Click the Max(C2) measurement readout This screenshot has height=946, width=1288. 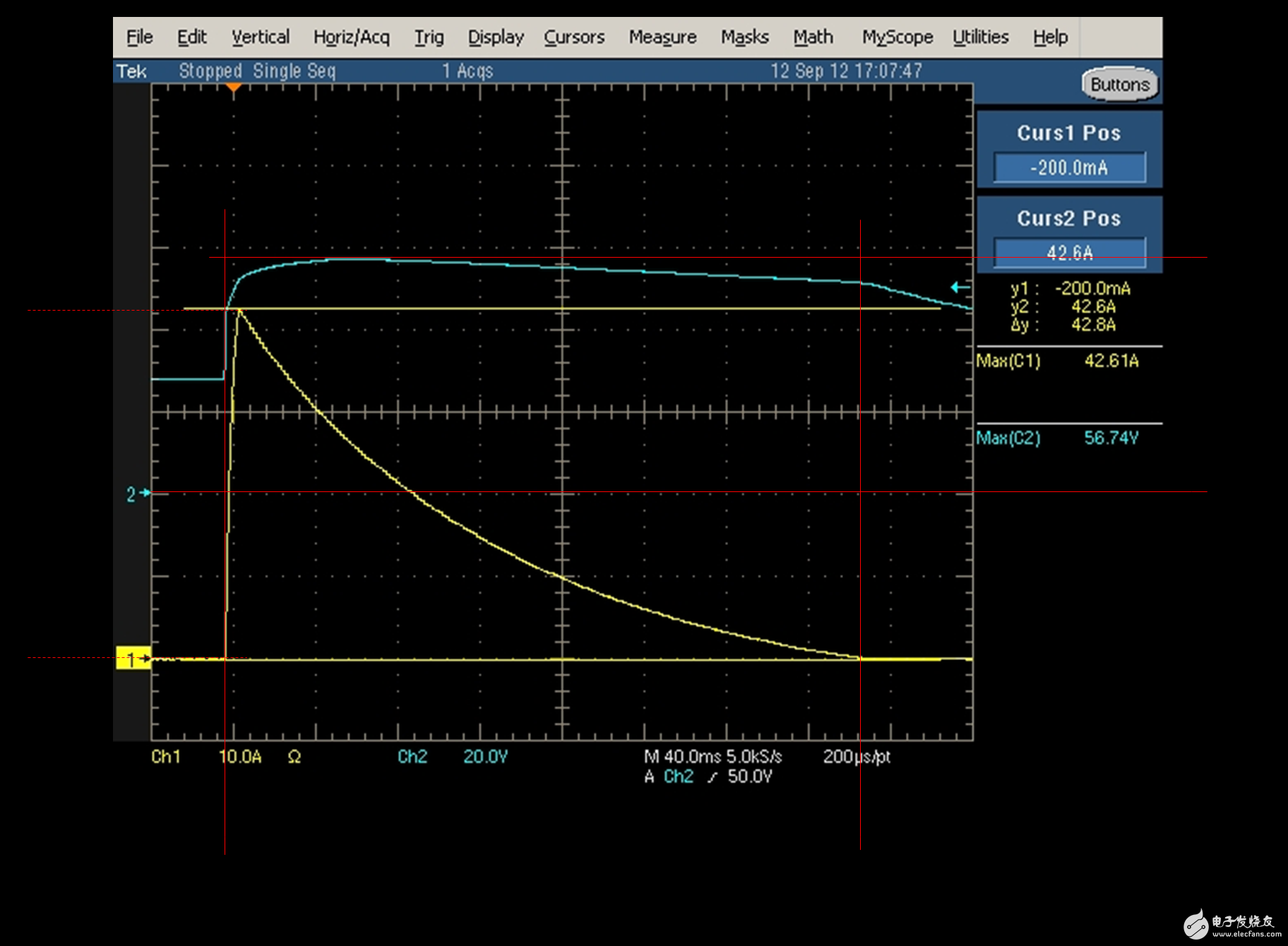pos(1057,438)
